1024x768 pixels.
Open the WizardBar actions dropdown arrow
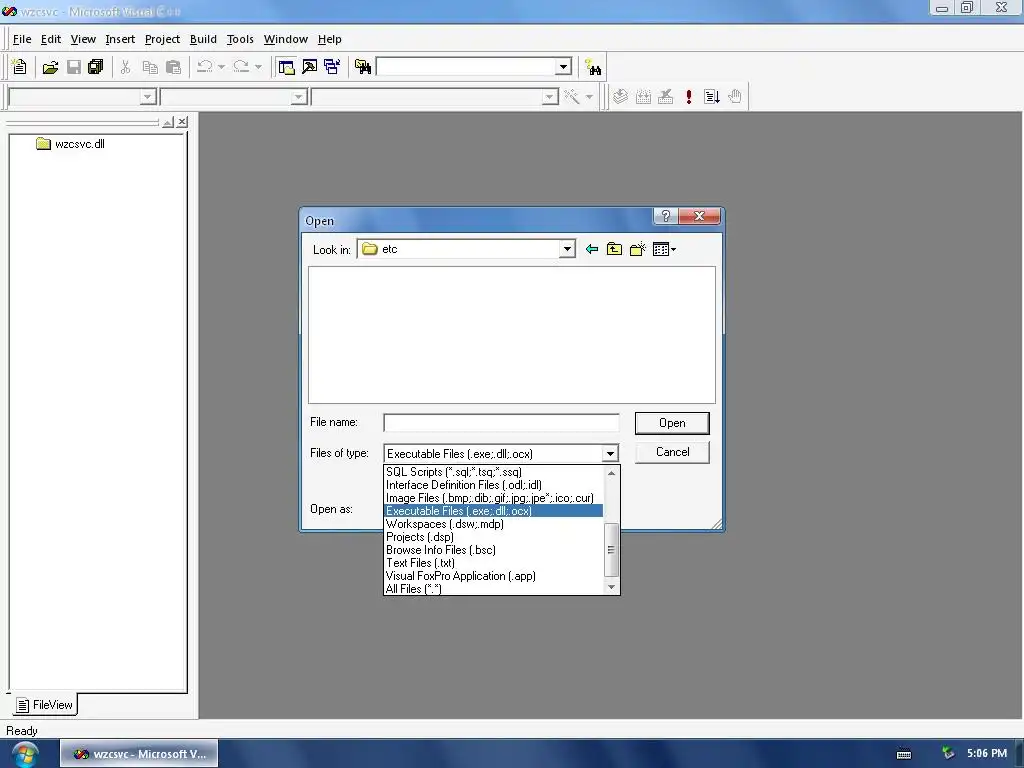589,97
